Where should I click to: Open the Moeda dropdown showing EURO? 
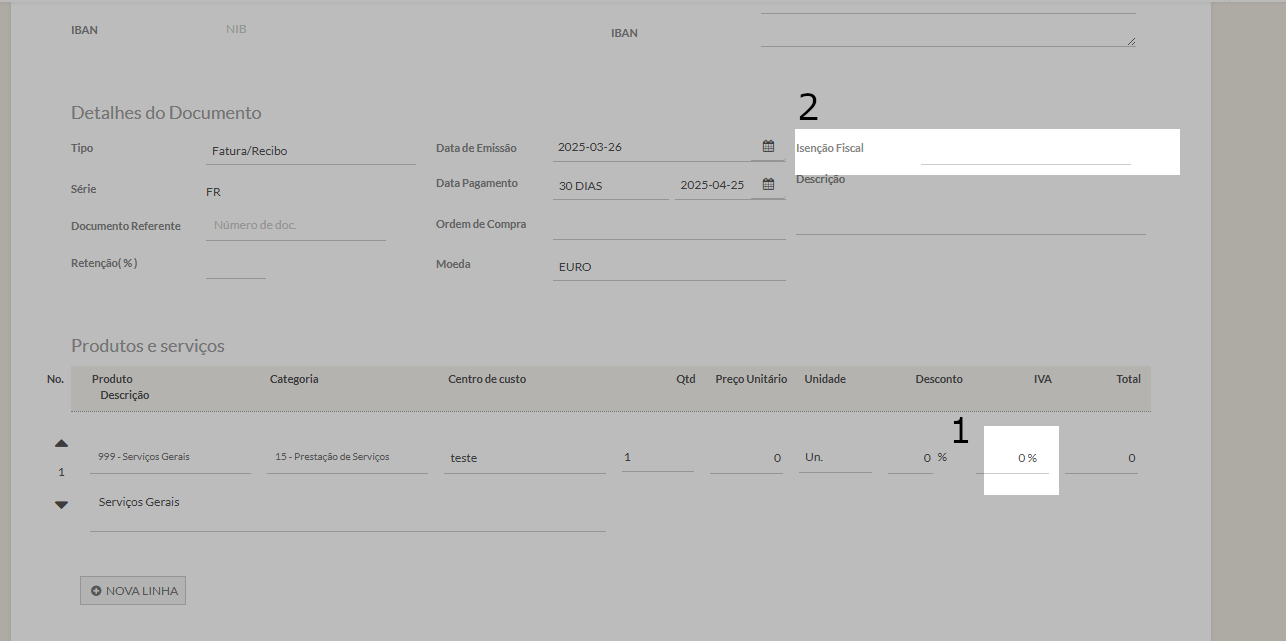668,267
